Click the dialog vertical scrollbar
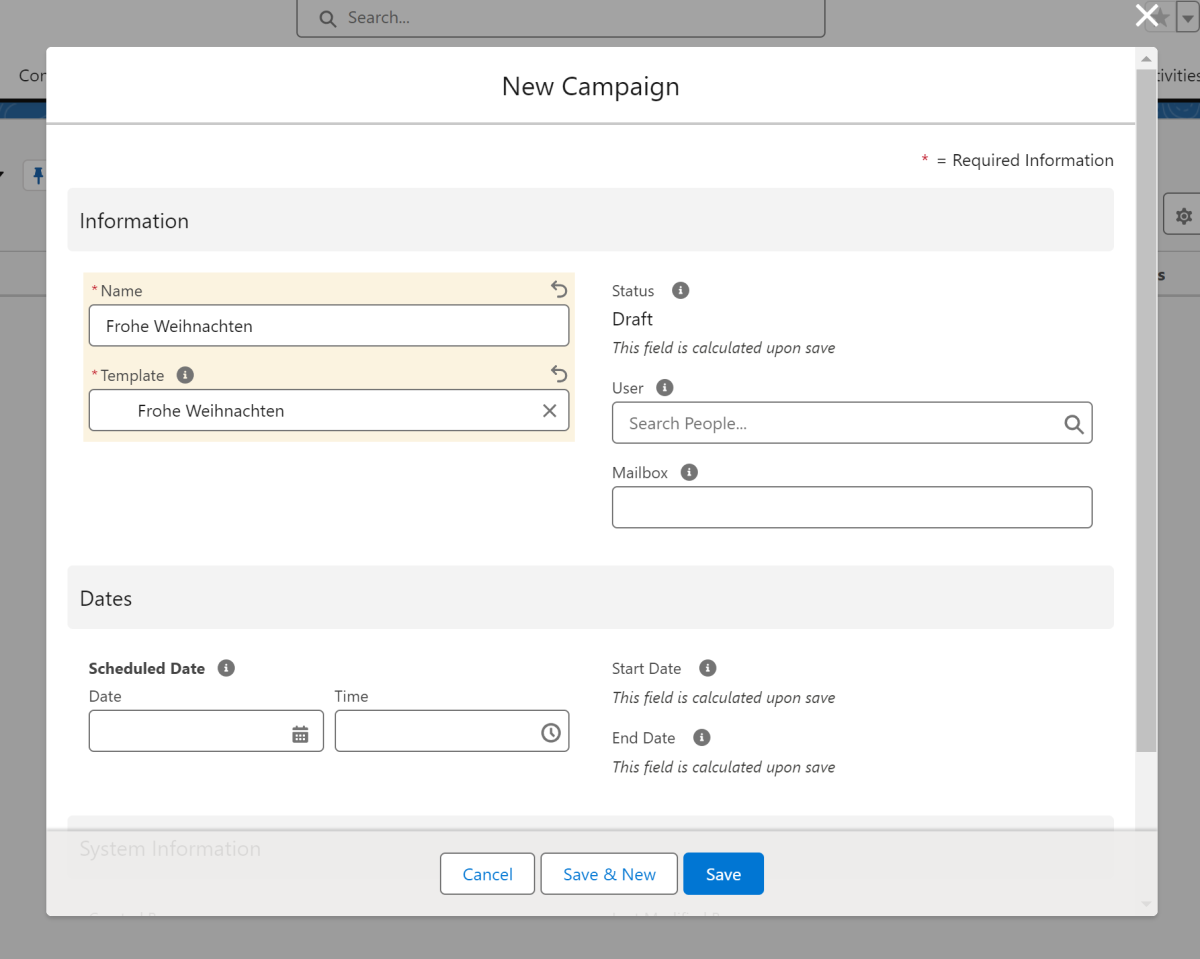 coord(1146,400)
